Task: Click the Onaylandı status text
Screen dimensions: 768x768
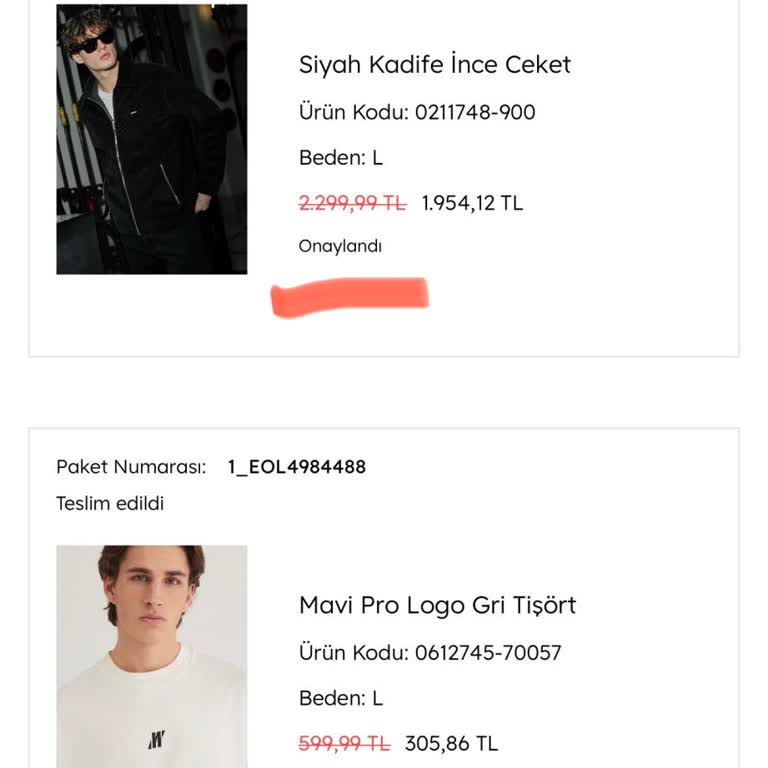Action: (x=340, y=246)
